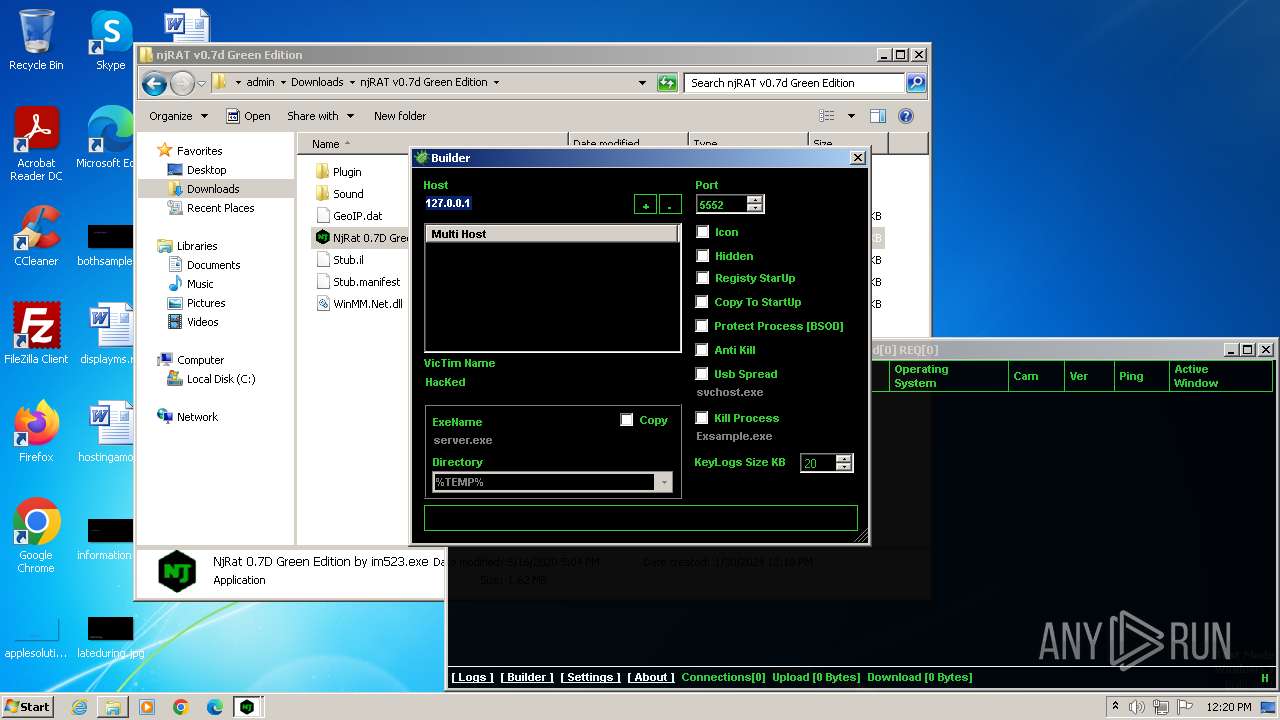This screenshot has height=720, width=1280.
Task: Open Acrobat Reader DC desktop icon
Action: (36, 145)
